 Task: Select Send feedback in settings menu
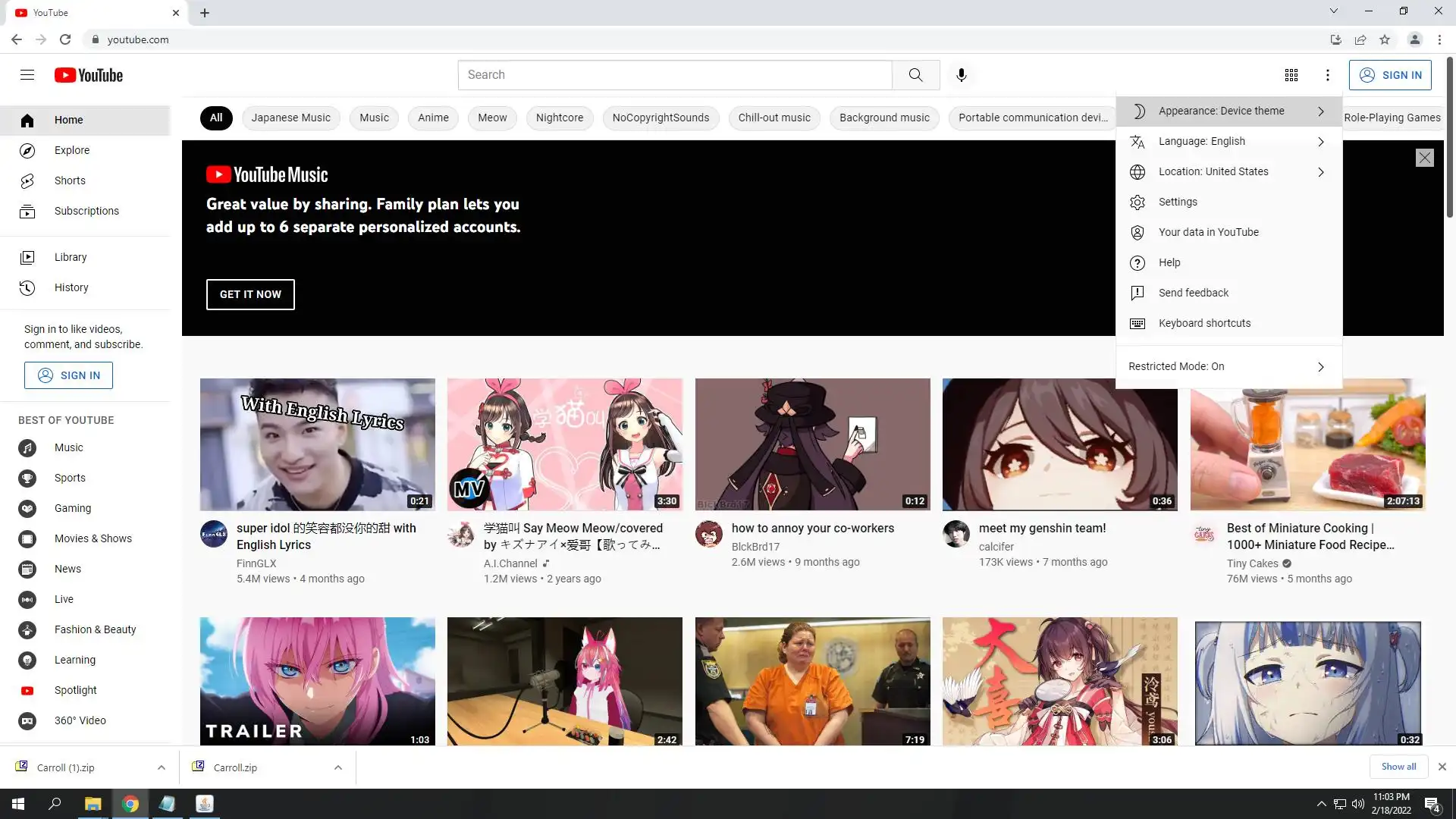(x=1193, y=293)
